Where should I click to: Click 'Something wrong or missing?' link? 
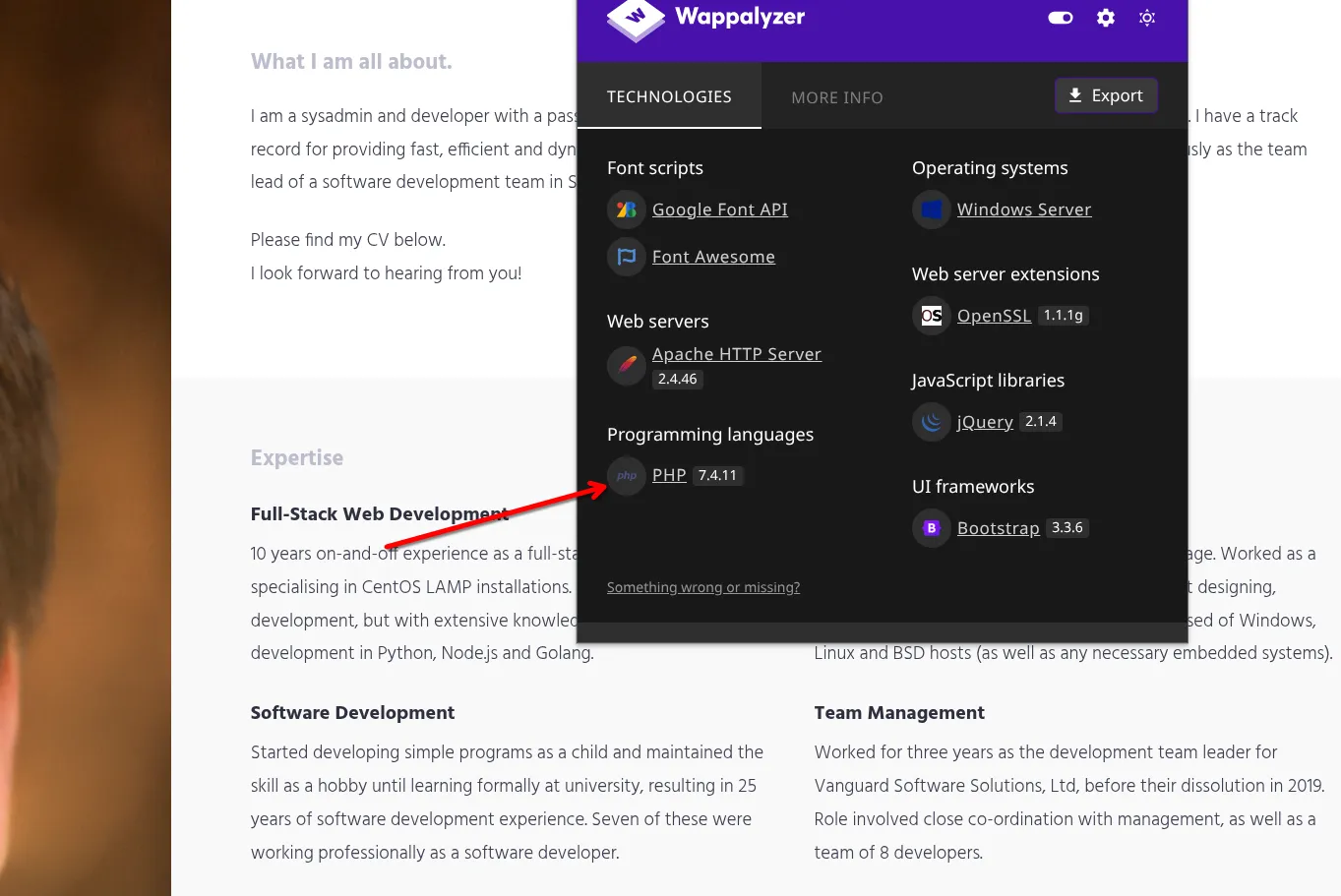(703, 587)
